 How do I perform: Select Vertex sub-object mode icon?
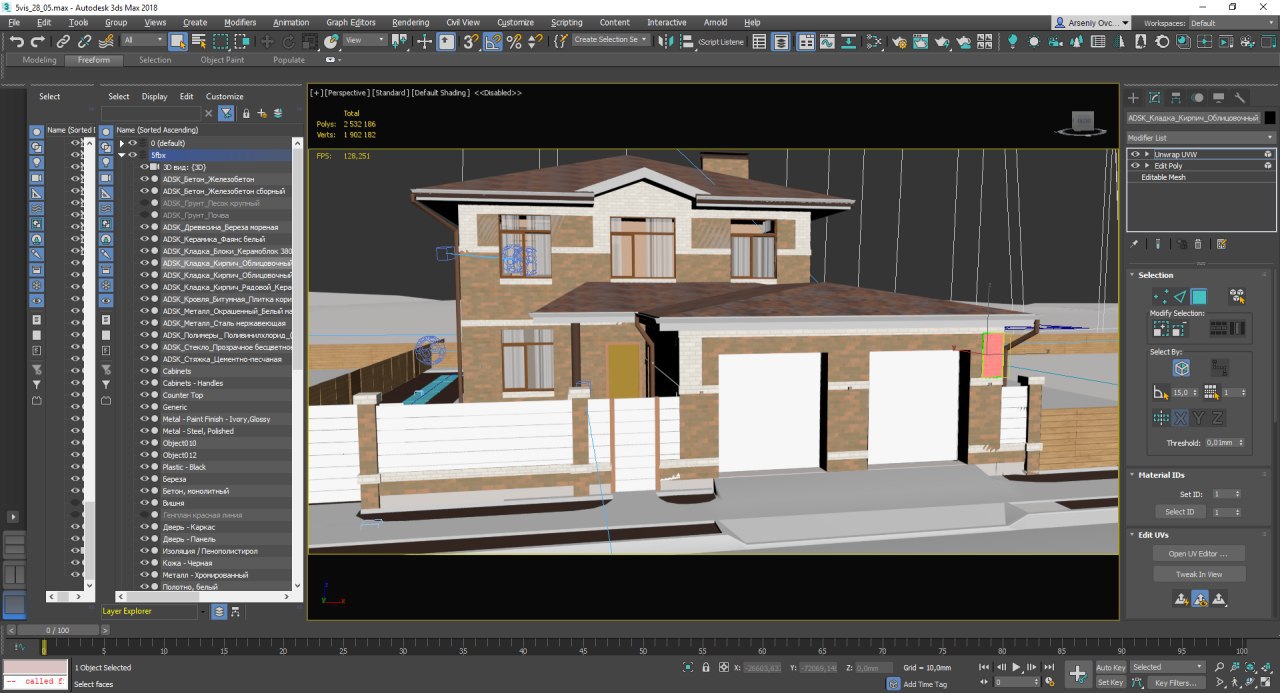1161,296
